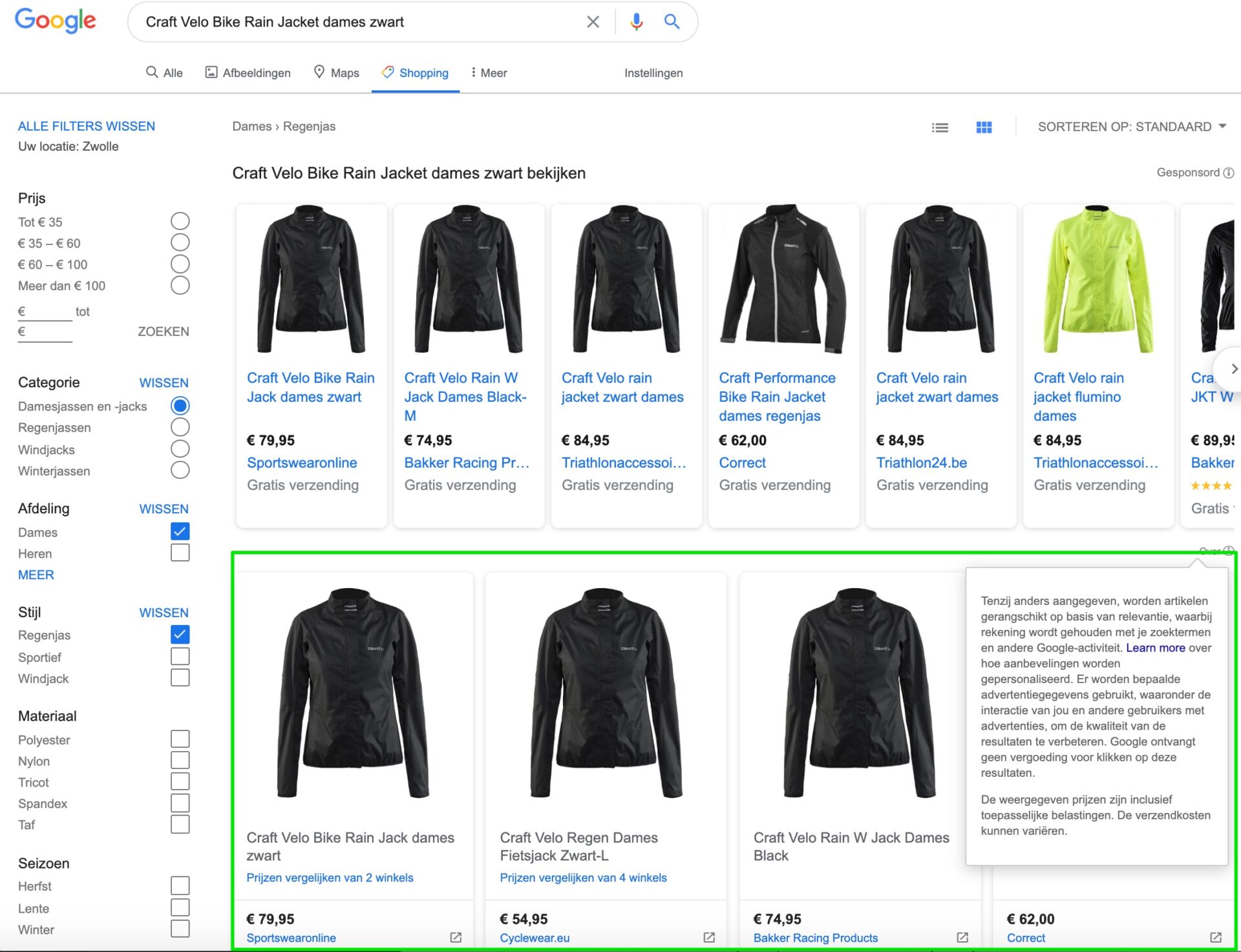This screenshot has width=1241, height=952.
Task: Open Instellingen menu
Action: pyautogui.click(x=653, y=72)
